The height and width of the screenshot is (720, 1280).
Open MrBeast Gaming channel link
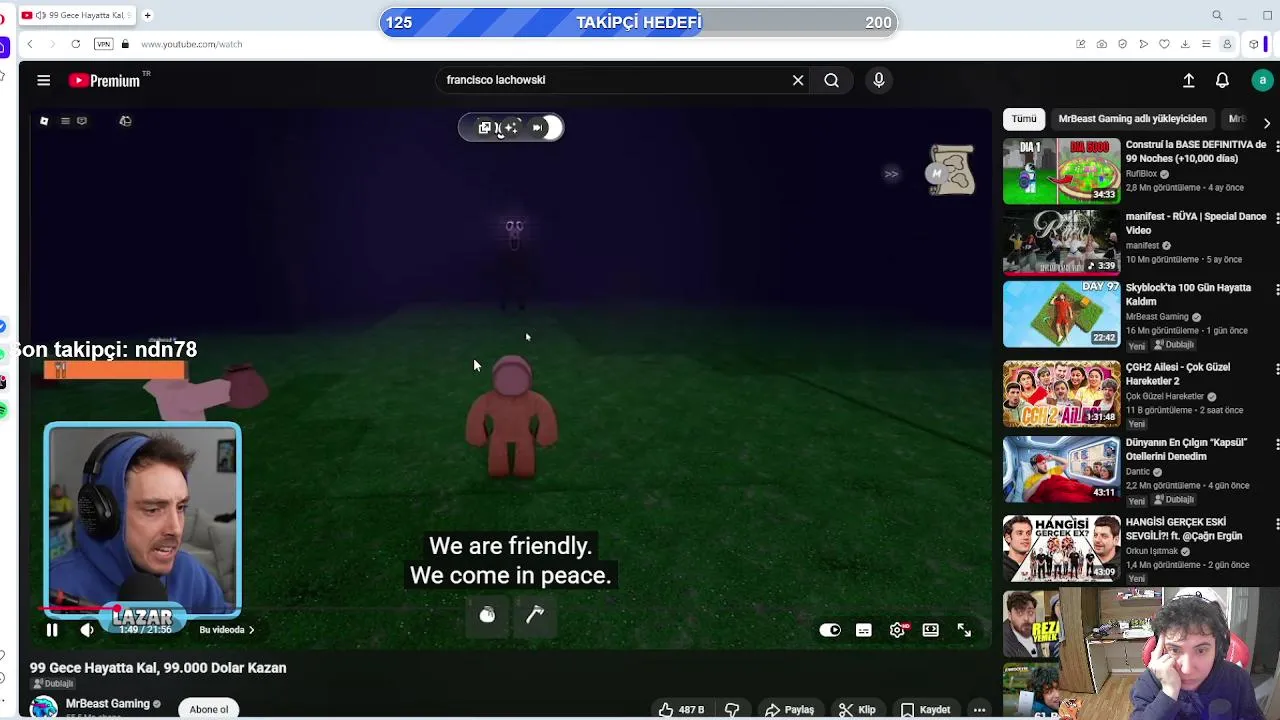click(x=107, y=704)
